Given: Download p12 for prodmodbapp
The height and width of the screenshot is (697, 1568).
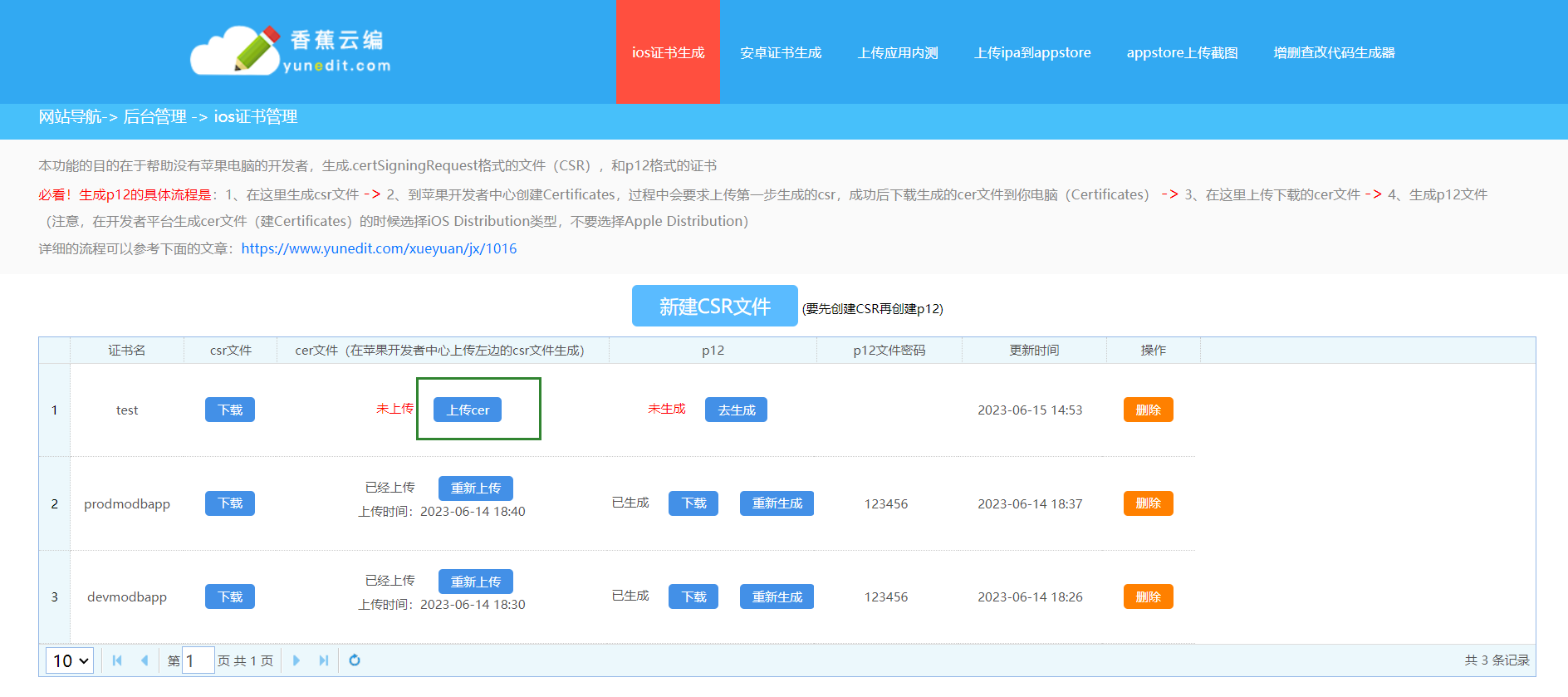Looking at the screenshot, I should [x=693, y=503].
